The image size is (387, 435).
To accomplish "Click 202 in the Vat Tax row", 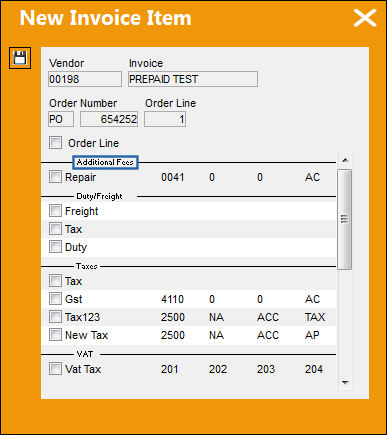I will pyautogui.click(x=218, y=369).
